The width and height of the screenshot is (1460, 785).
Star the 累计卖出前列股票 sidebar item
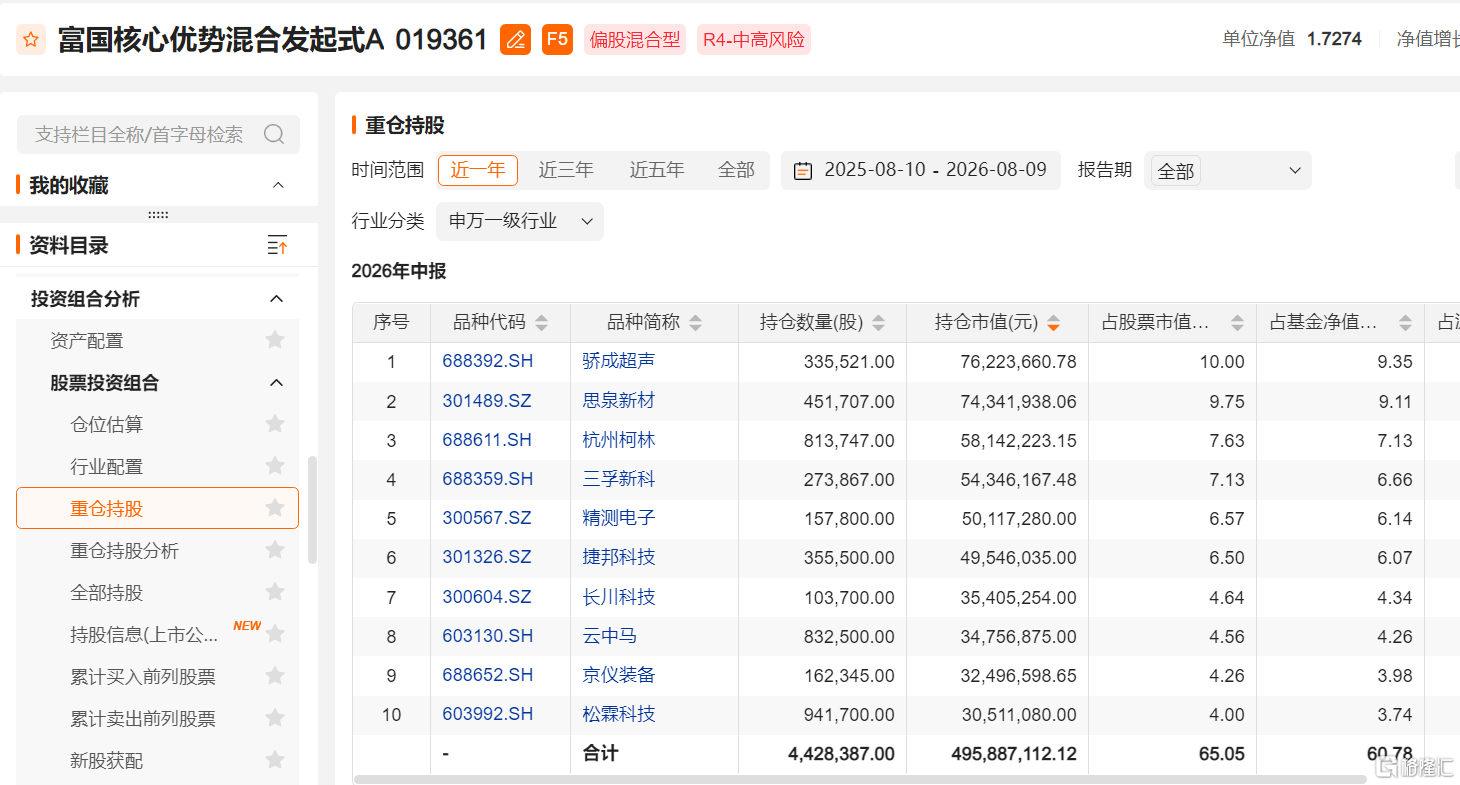click(x=275, y=718)
